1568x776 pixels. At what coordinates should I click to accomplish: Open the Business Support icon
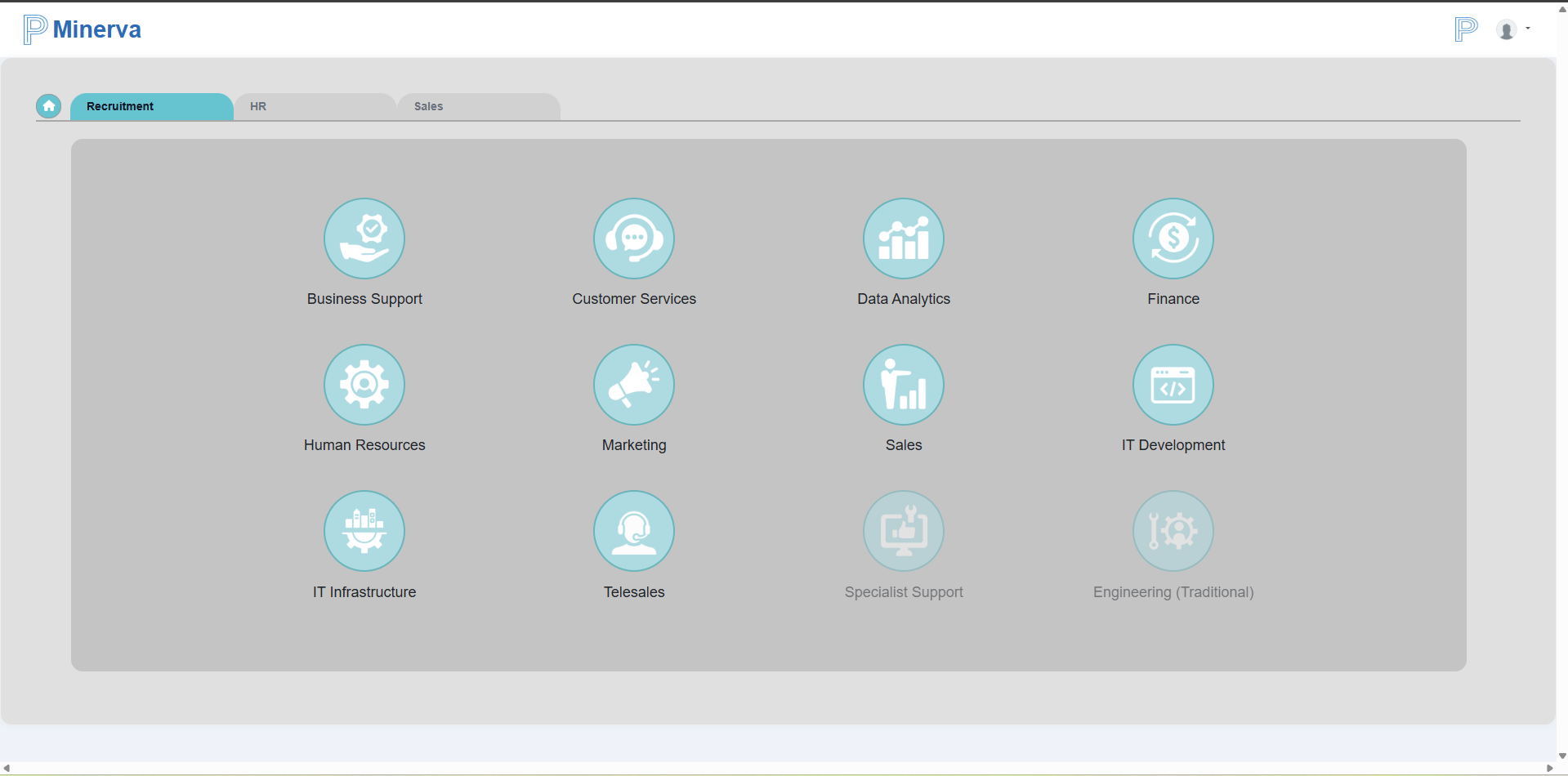coord(364,239)
